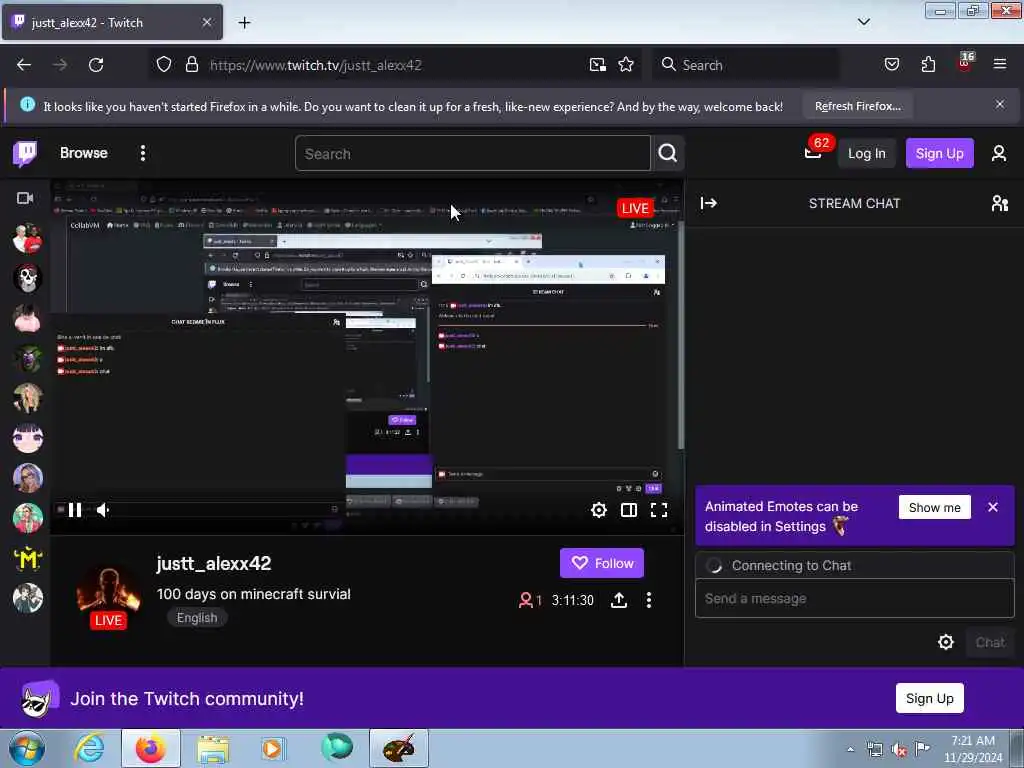Open the channel three-dot options menu

click(648, 600)
